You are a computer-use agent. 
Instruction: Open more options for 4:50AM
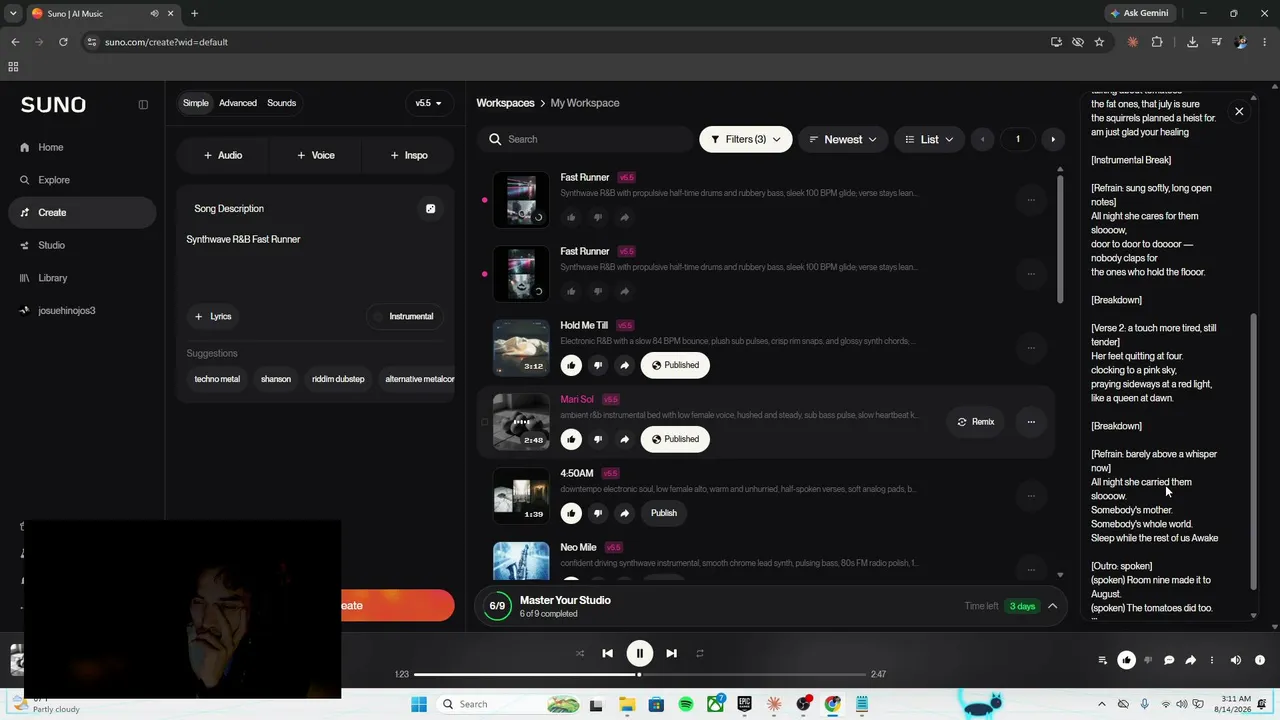click(1031, 496)
